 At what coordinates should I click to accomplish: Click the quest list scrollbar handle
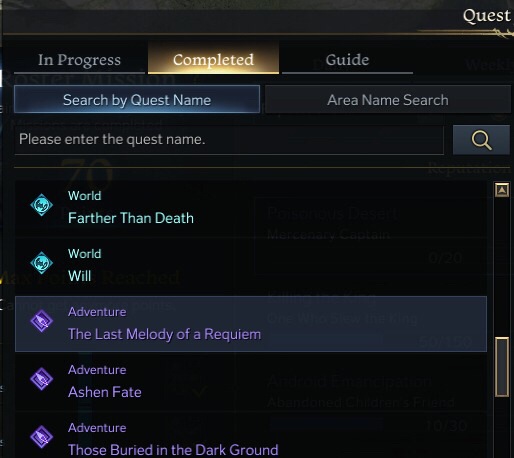pos(502,367)
